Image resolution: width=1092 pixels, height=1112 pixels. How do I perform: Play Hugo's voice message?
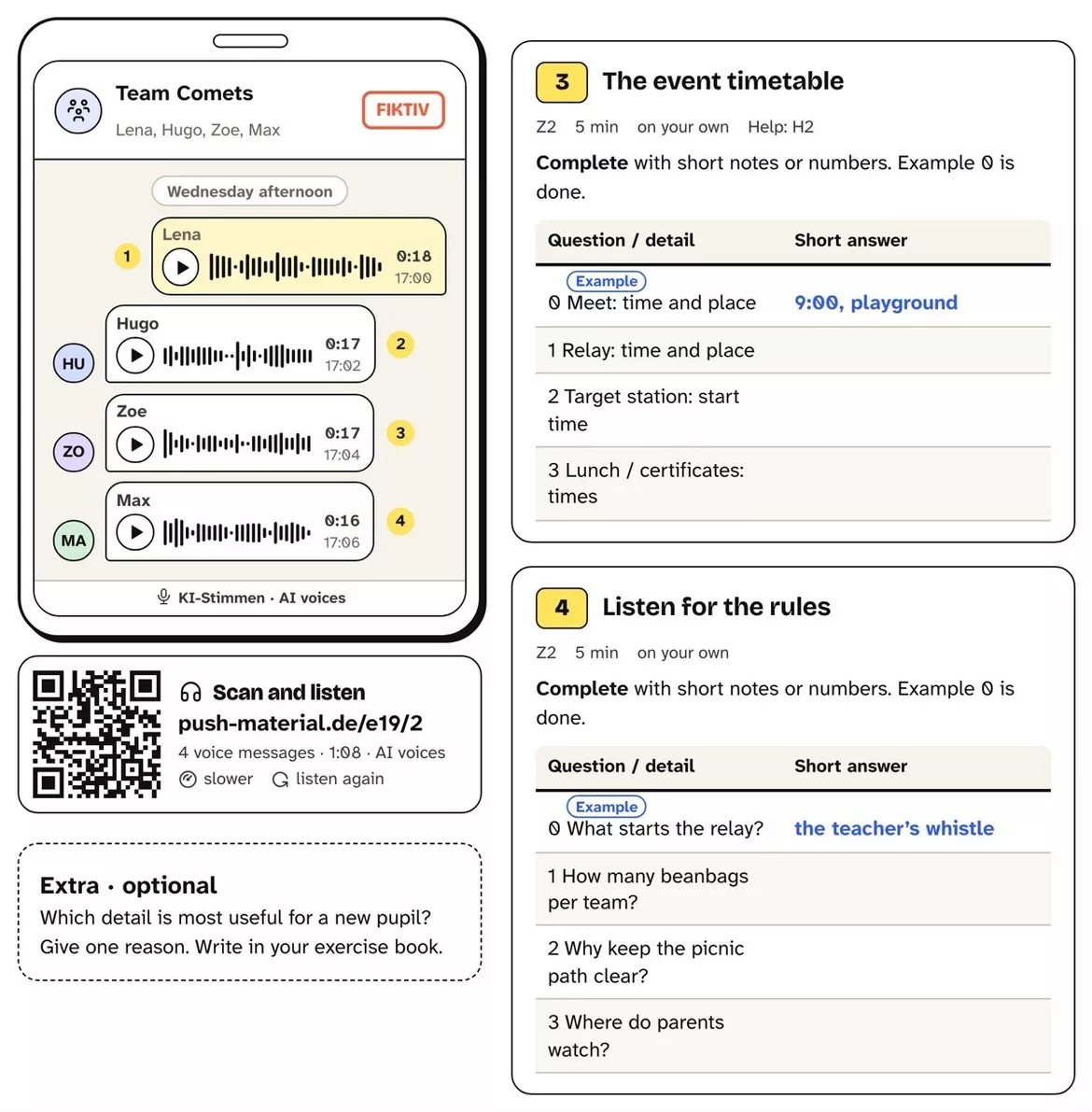point(134,356)
